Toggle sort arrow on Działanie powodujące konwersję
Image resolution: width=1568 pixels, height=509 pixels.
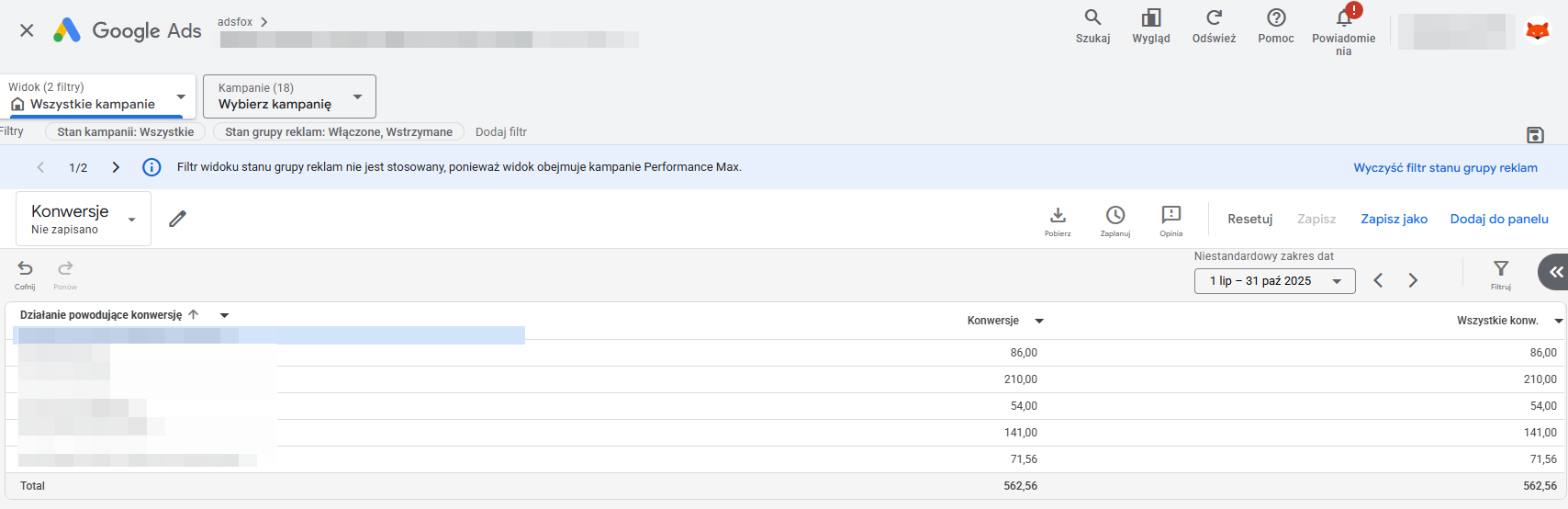(193, 314)
